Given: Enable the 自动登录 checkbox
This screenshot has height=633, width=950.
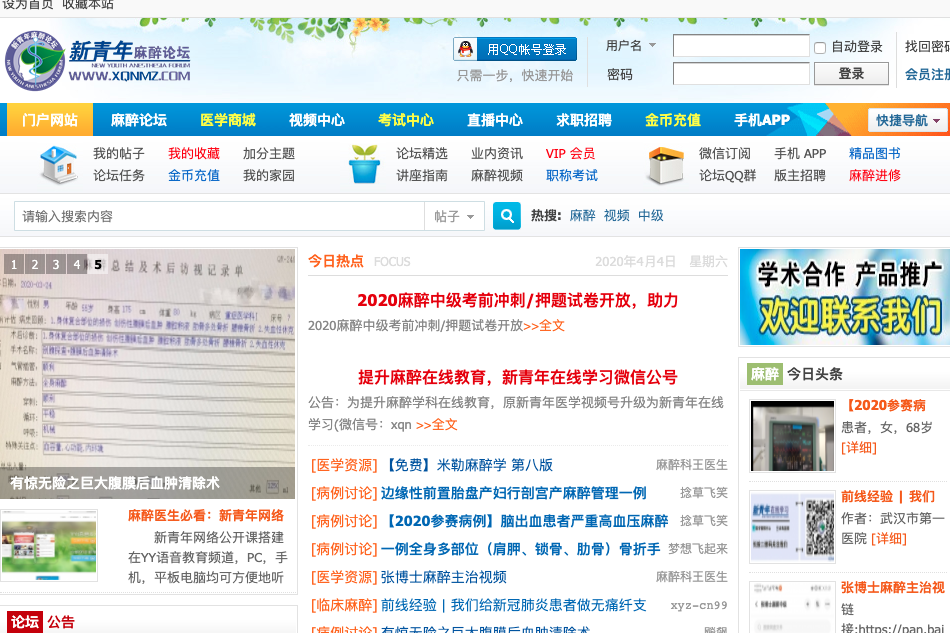Looking at the screenshot, I should point(820,48).
